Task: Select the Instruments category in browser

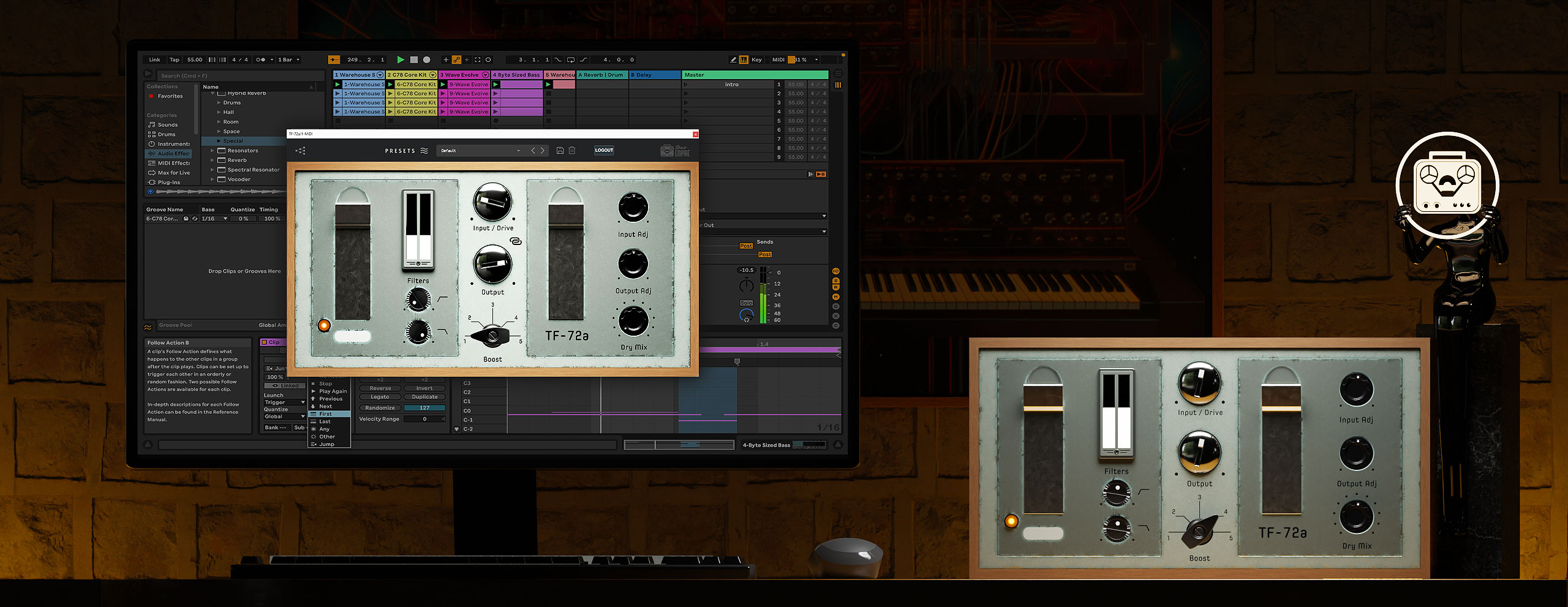Action: 169,144
